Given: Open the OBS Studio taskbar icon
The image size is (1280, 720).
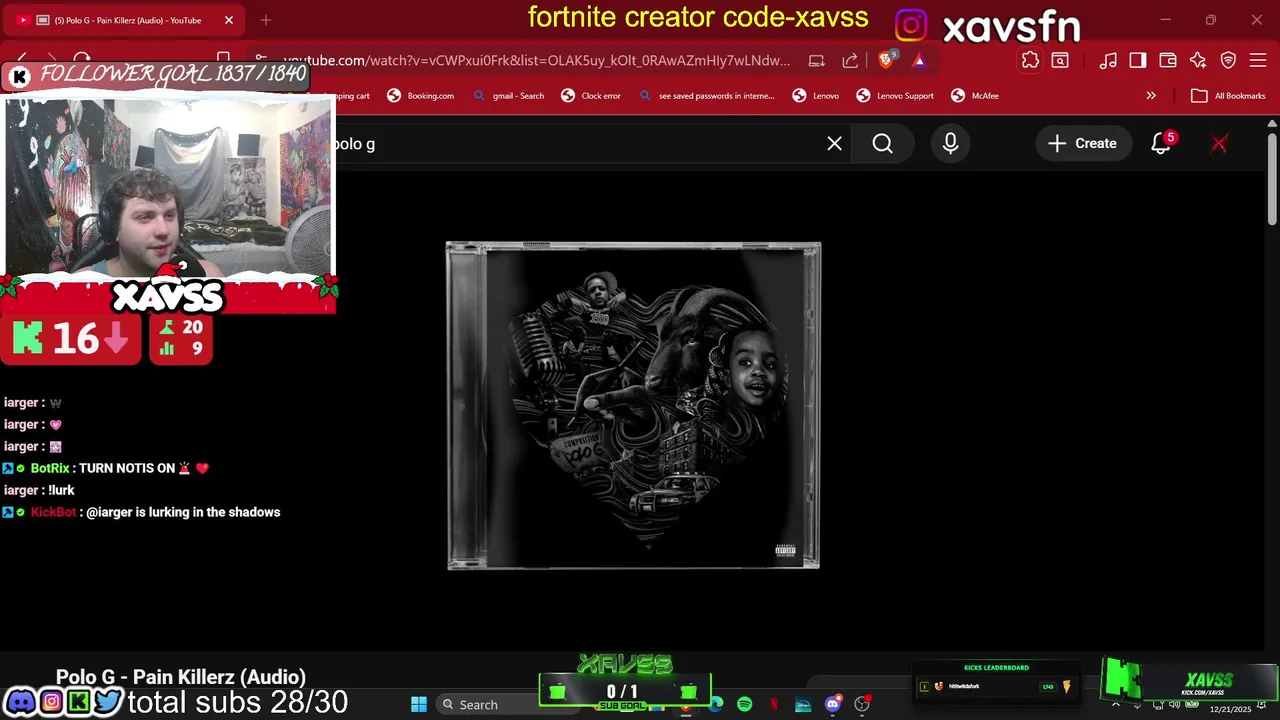Looking at the screenshot, I should tap(862, 705).
